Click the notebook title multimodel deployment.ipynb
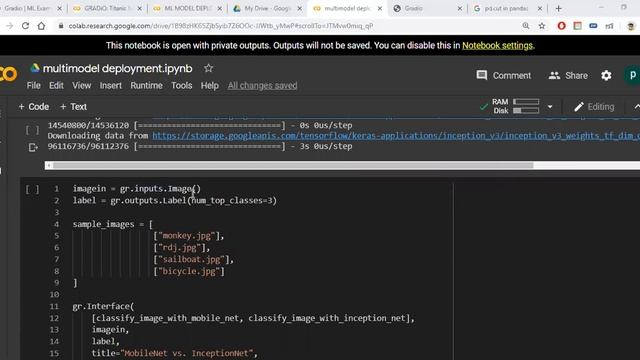Image resolution: width=640 pixels, height=360 pixels. 118,68
